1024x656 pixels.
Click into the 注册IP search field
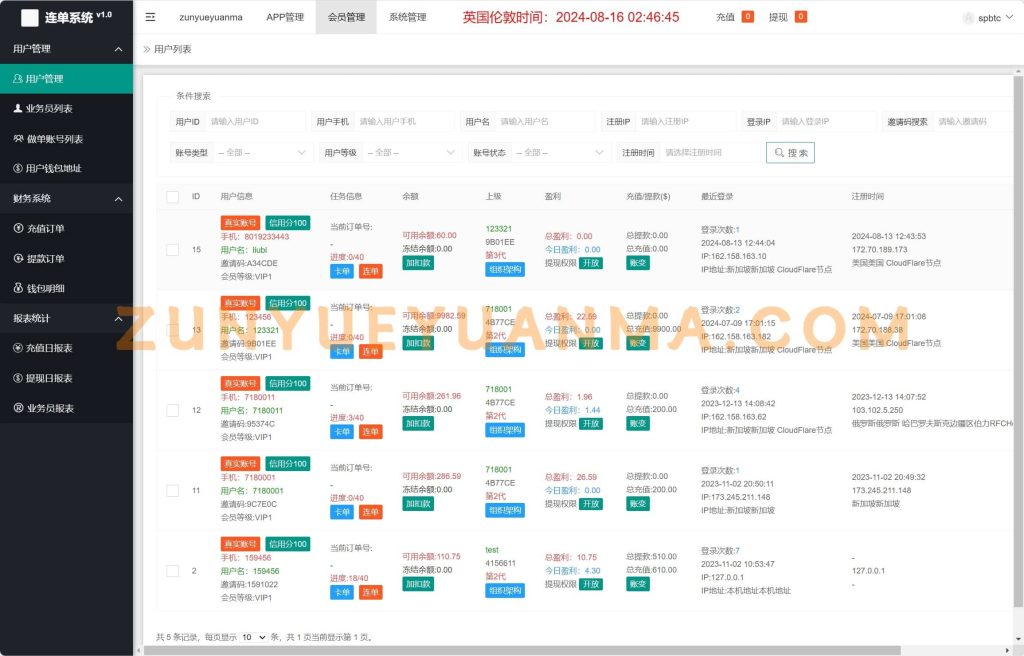pyautogui.click(x=686, y=122)
